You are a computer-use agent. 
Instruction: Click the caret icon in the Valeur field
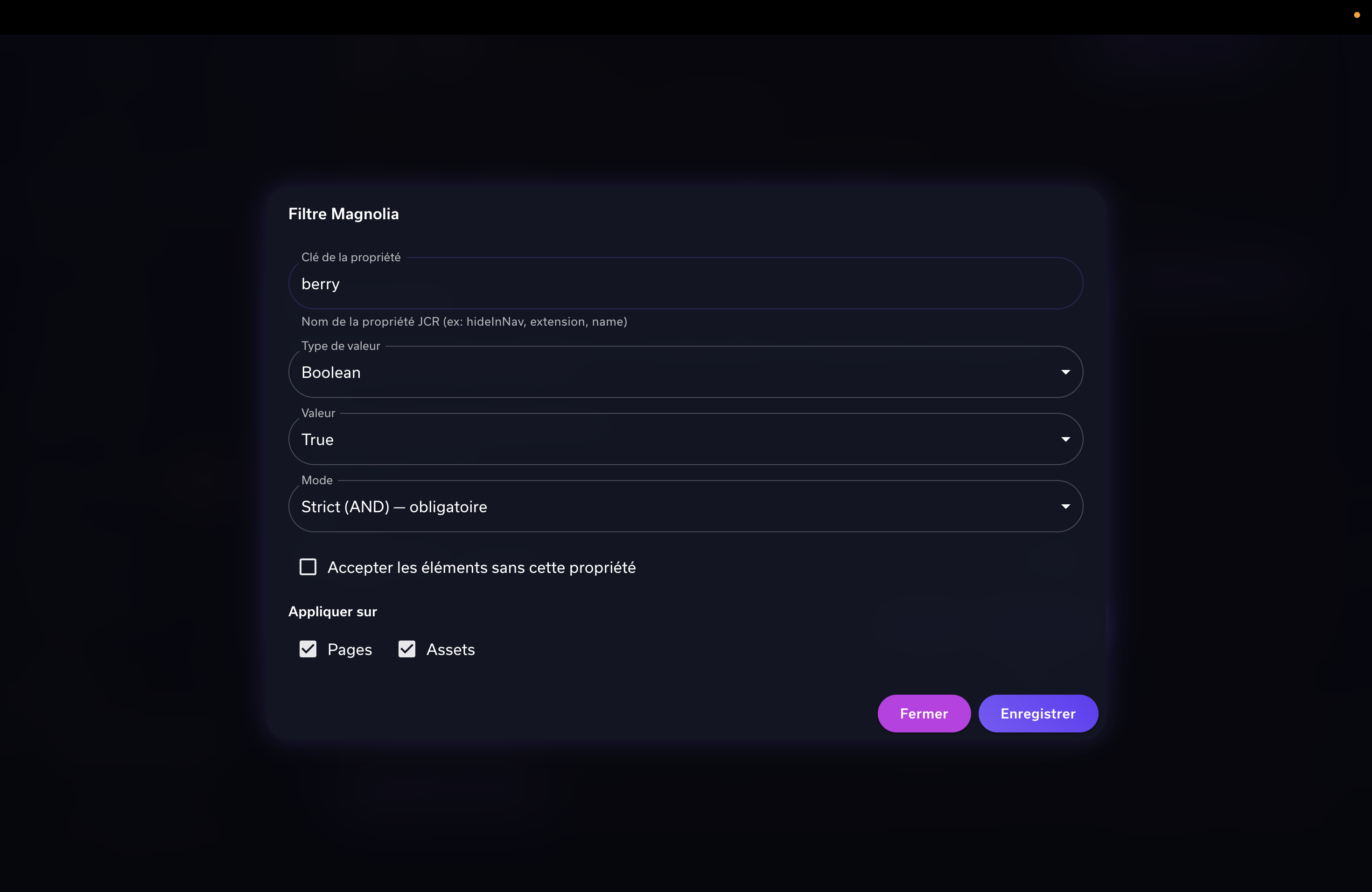1065,439
